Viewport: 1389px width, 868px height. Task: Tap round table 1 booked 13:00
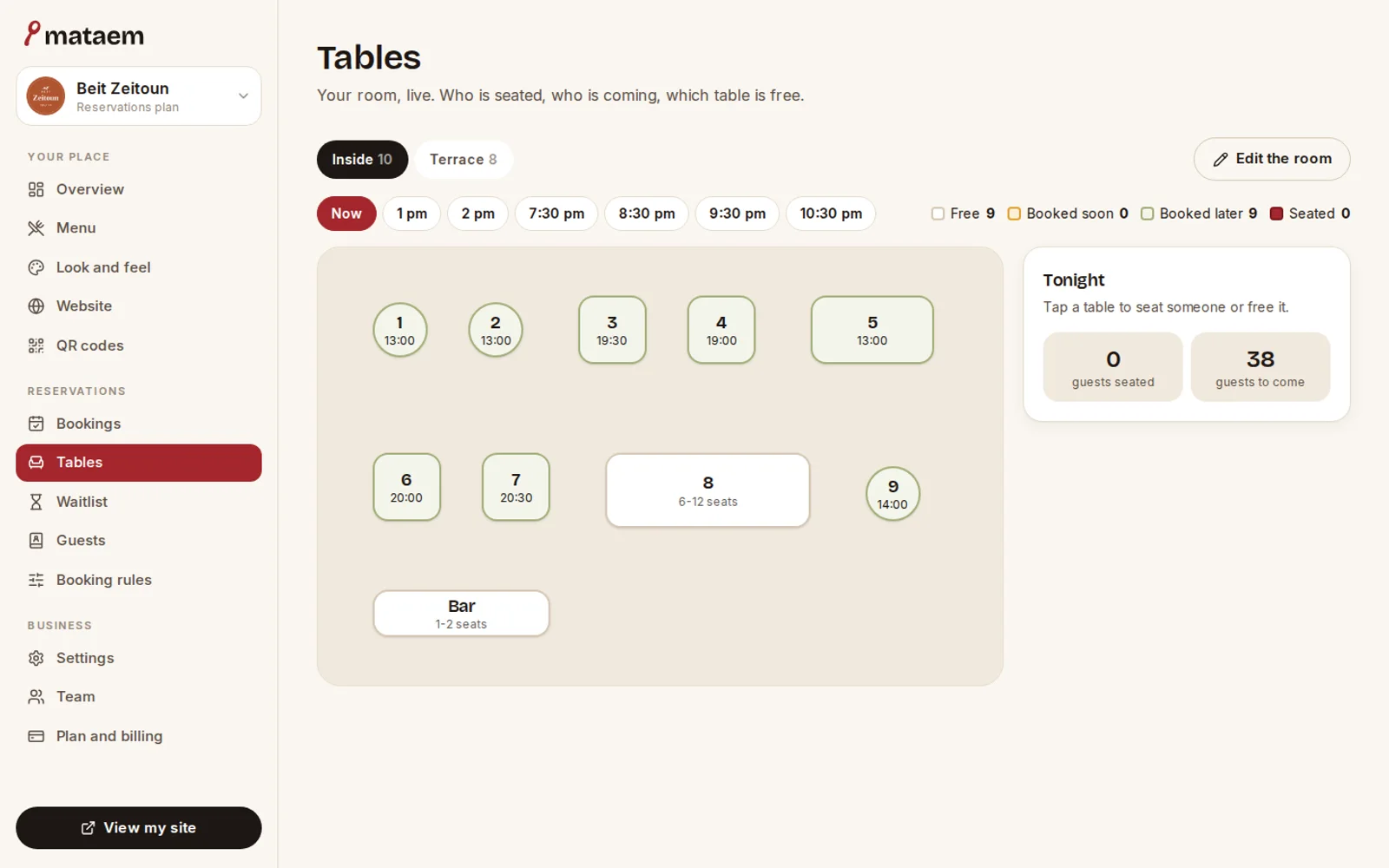(x=400, y=330)
